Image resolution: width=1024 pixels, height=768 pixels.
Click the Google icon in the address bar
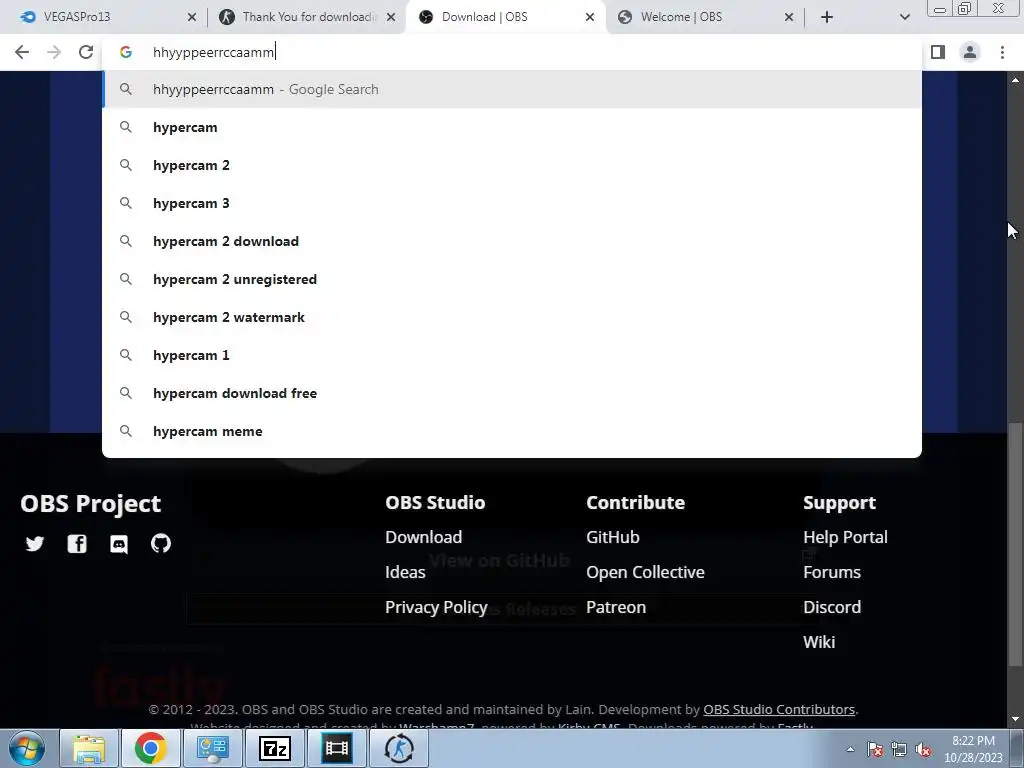pyautogui.click(x=126, y=52)
